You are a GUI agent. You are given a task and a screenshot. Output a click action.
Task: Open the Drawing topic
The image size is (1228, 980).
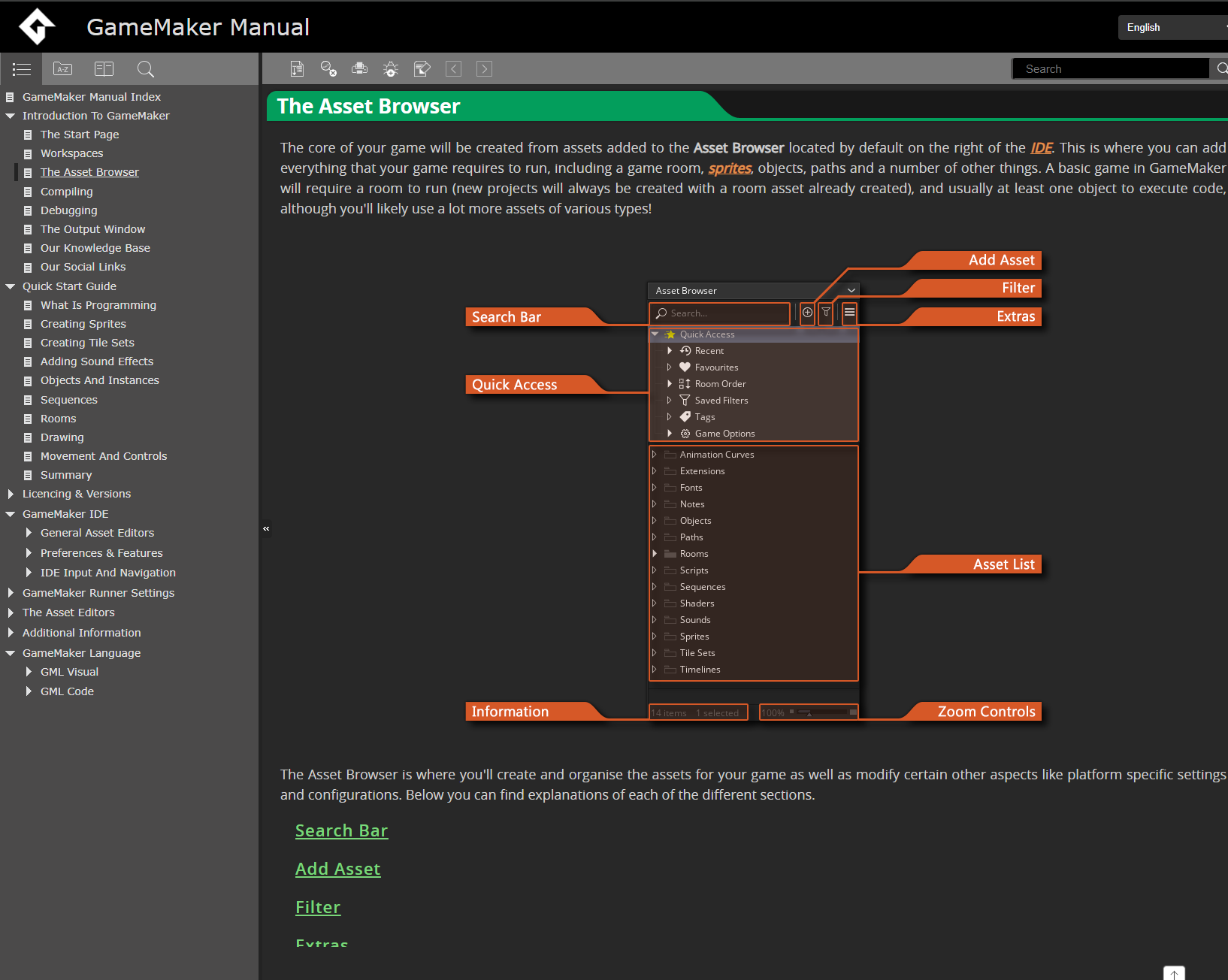point(62,437)
